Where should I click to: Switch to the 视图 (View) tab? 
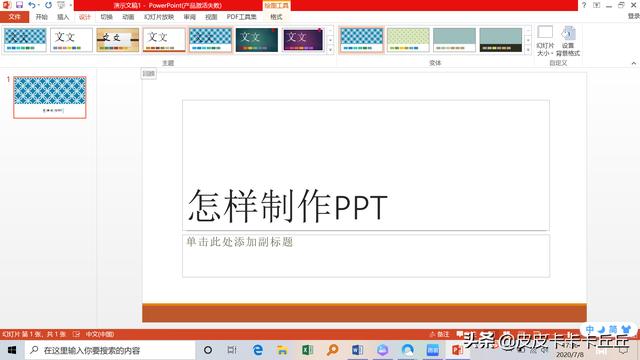pos(211,17)
